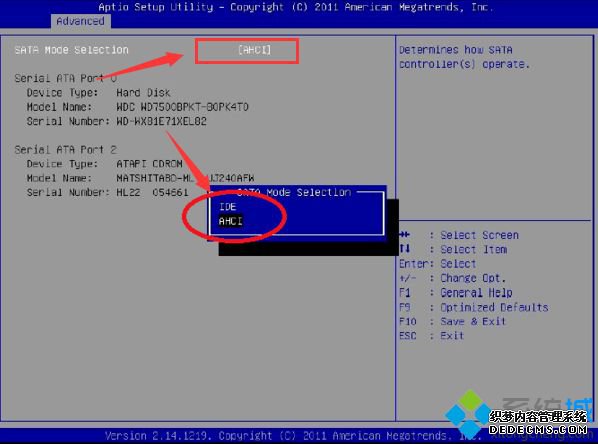Click the F10 Save & Exit hint
This screenshot has height=444, width=598.
tap(452, 322)
